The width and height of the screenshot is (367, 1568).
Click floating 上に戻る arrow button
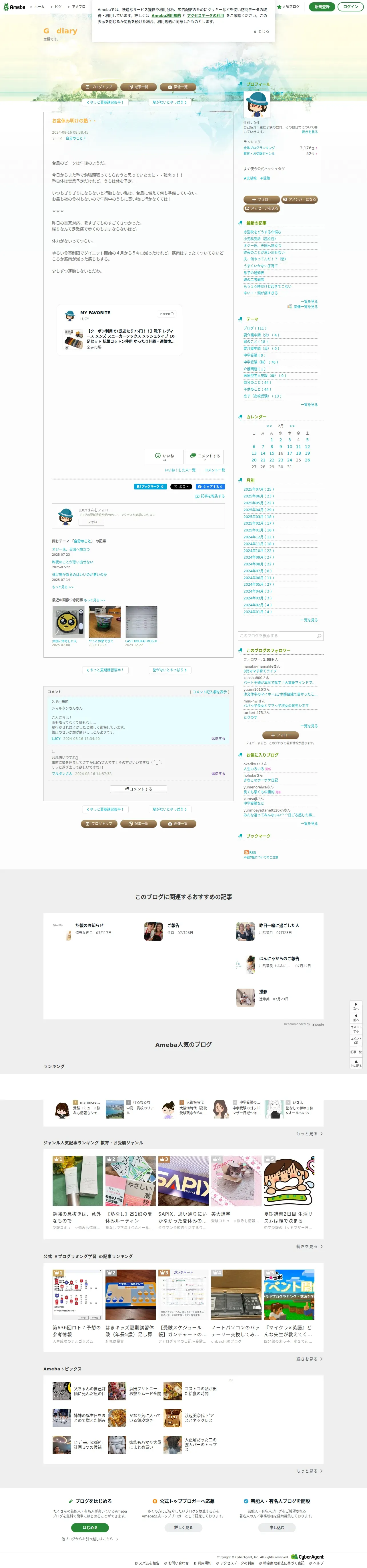click(x=356, y=1063)
